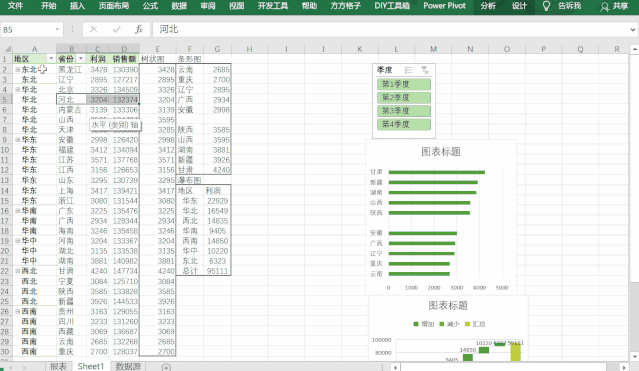Select row 13 header
The image size is (639, 371).
(5, 180)
